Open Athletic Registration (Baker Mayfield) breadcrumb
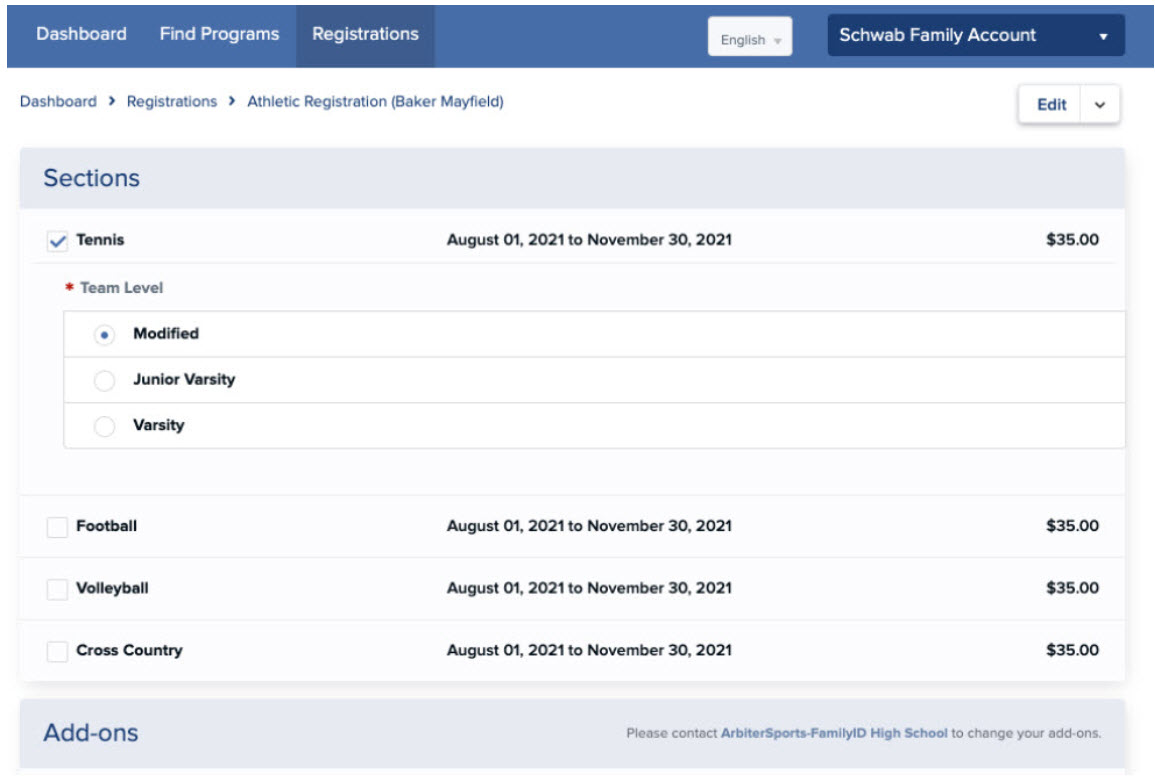1155x779 pixels. tap(375, 102)
